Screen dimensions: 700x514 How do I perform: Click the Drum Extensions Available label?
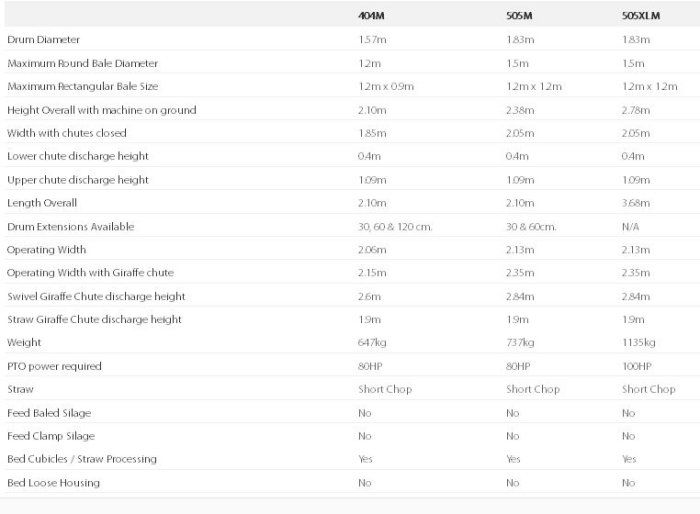[70, 226]
